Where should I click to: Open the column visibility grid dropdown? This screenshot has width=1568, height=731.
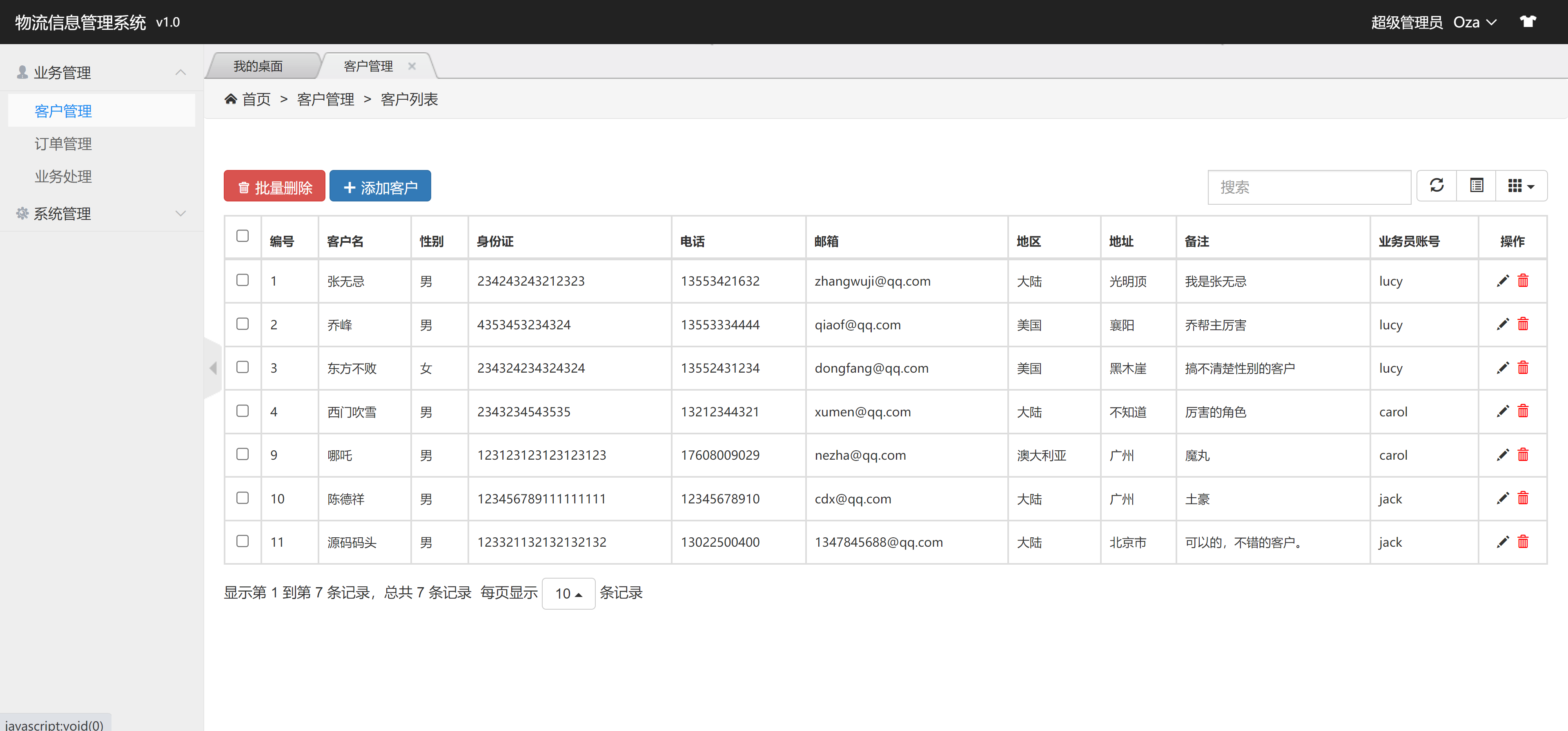(1521, 186)
